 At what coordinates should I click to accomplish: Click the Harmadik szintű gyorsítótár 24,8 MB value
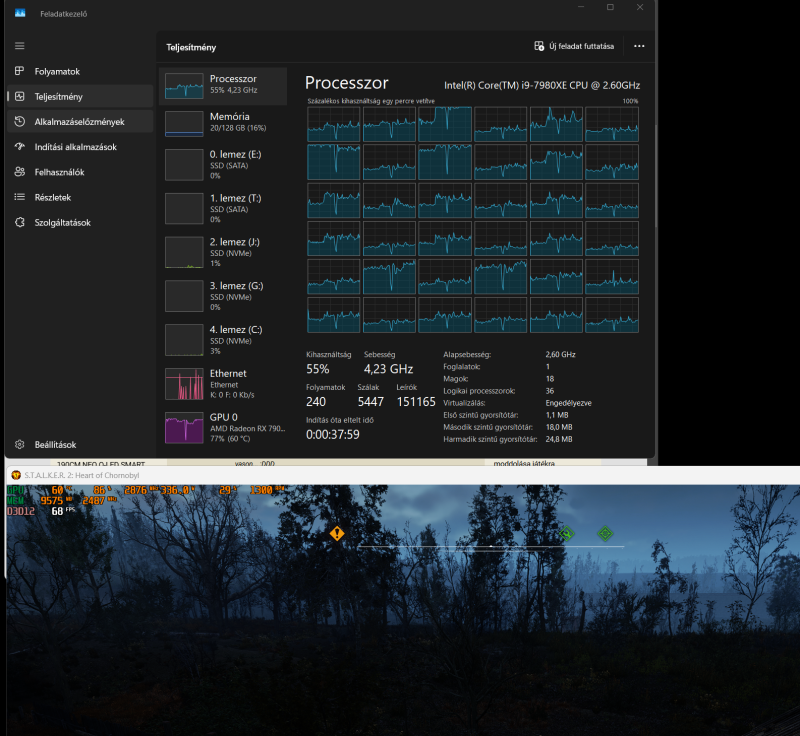pyautogui.click(x=559, y=439)
